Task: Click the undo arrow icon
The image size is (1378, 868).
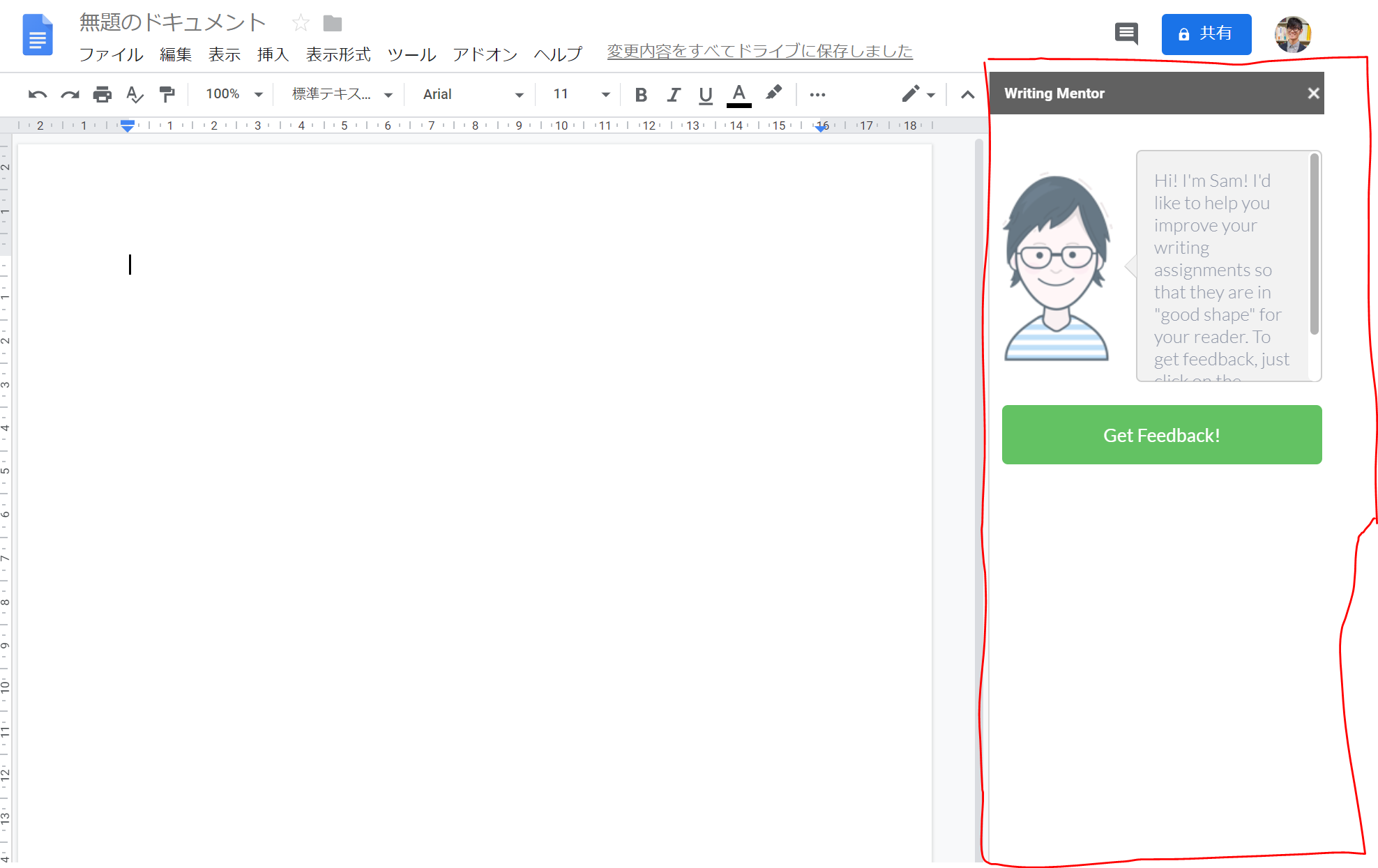Action: [37, 94]
